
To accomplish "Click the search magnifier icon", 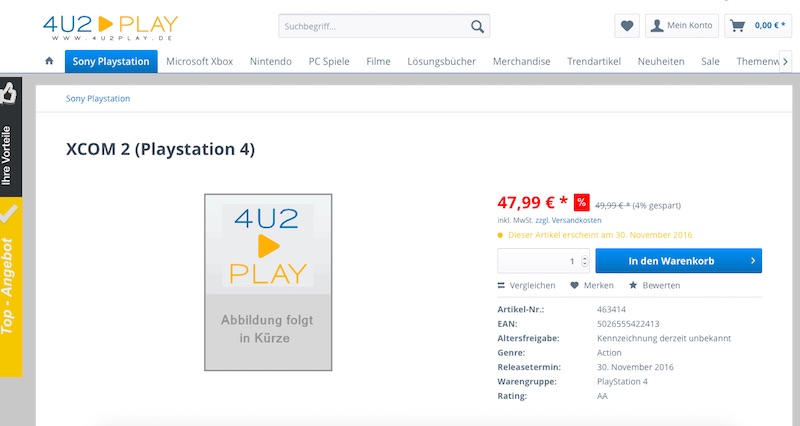I will 477,27.
